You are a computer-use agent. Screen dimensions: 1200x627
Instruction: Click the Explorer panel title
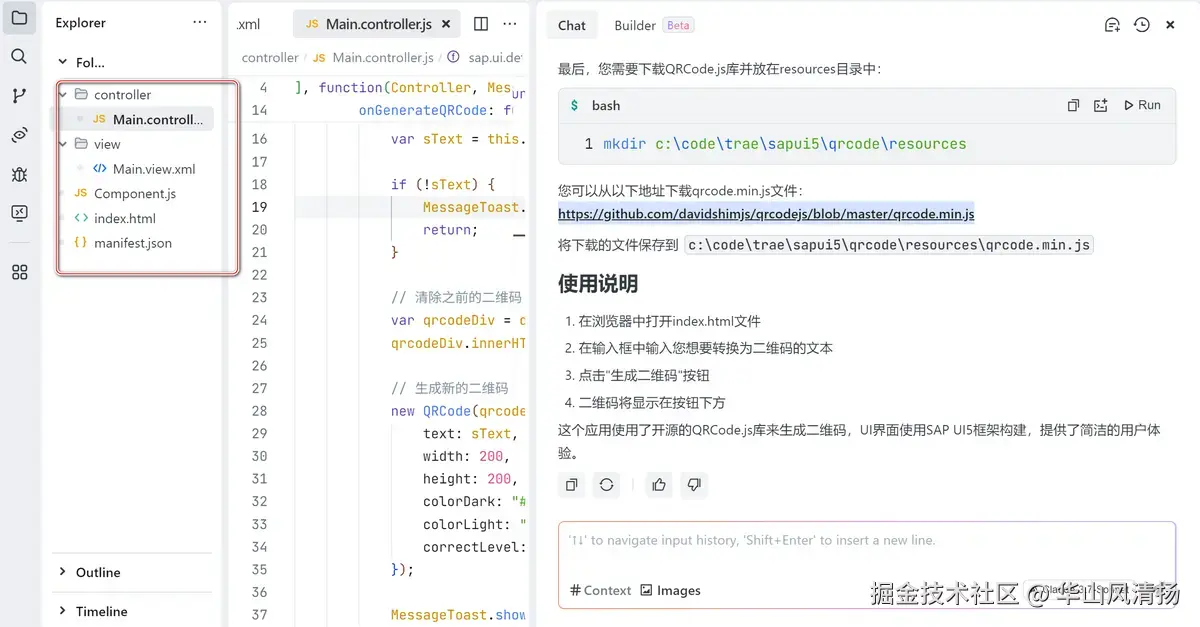coord(80,23)
